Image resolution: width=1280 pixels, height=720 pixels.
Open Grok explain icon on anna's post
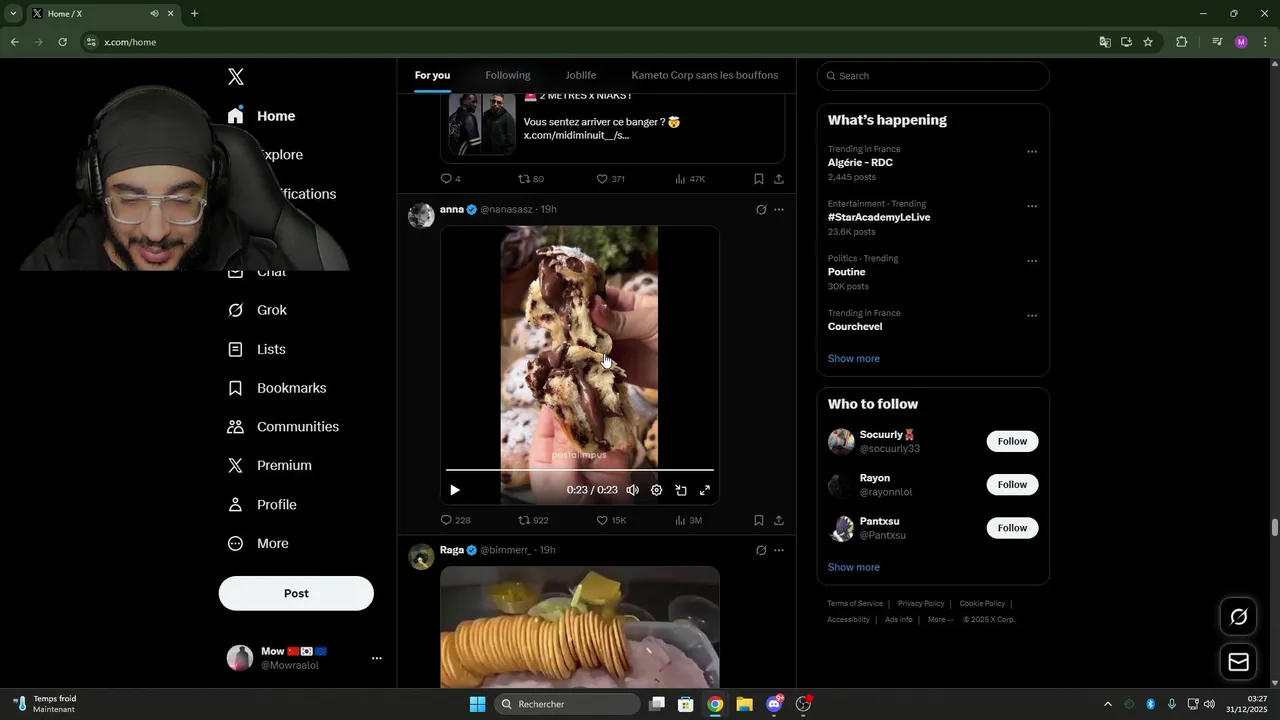[x=761, y=210]
